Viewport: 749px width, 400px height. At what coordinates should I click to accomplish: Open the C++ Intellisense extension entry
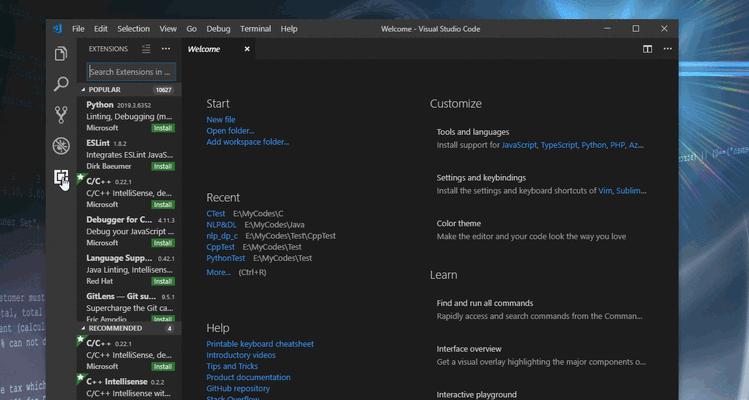pos(129,388)
